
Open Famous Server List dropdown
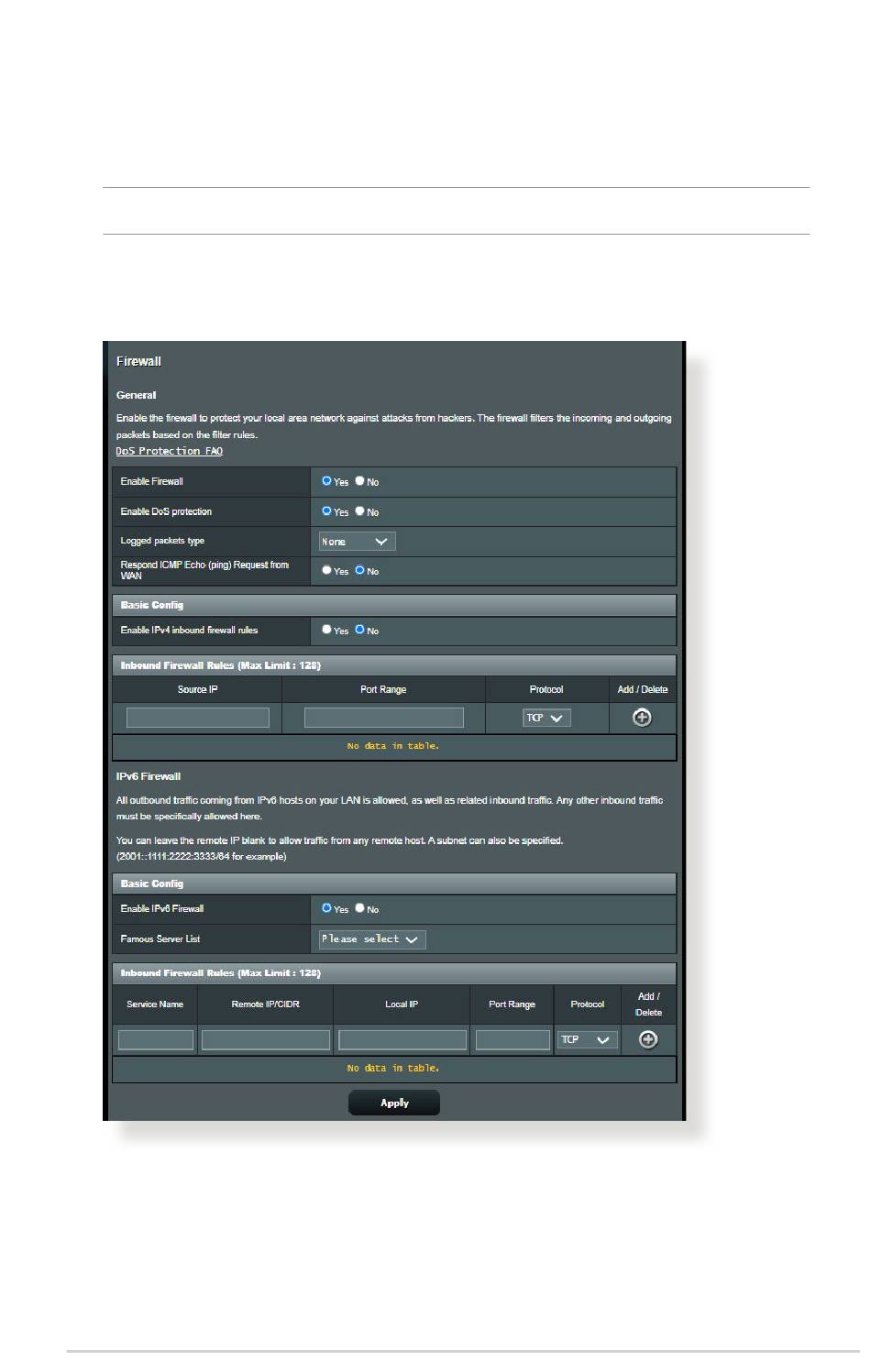pyautogui.click(x=372, y=939)
